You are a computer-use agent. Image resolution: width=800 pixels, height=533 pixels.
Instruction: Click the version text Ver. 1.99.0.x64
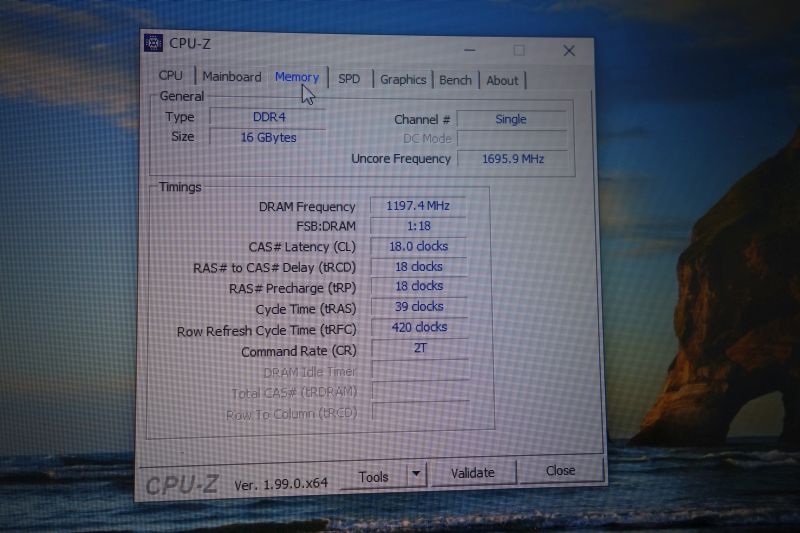281,484
